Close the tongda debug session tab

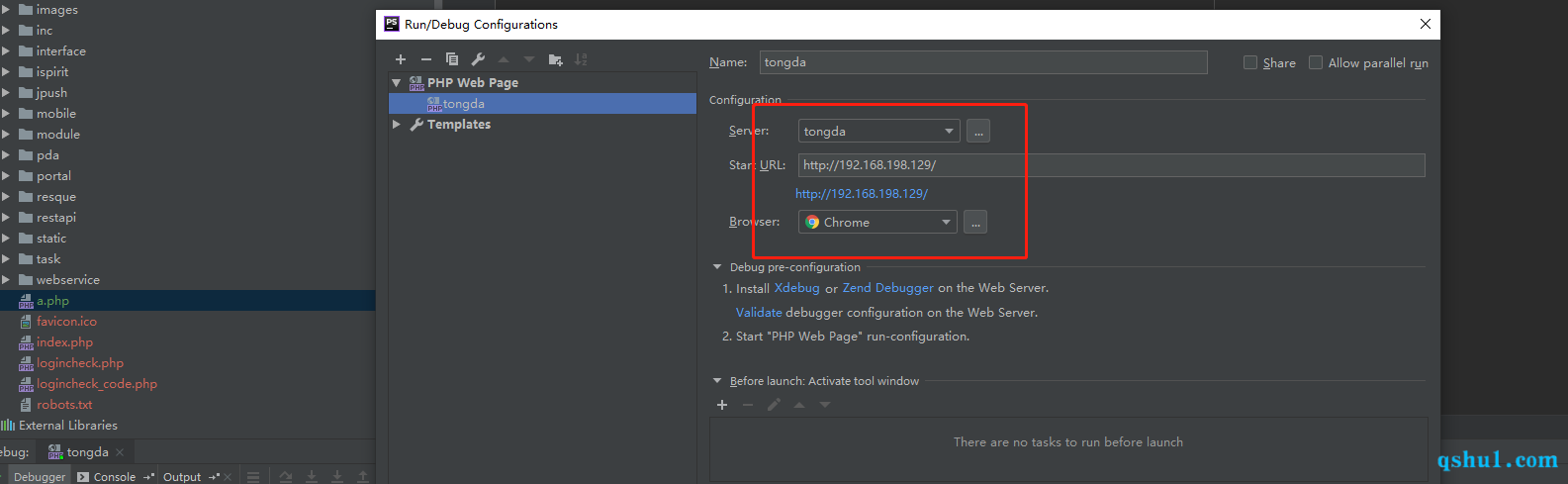tap(120, 452)
